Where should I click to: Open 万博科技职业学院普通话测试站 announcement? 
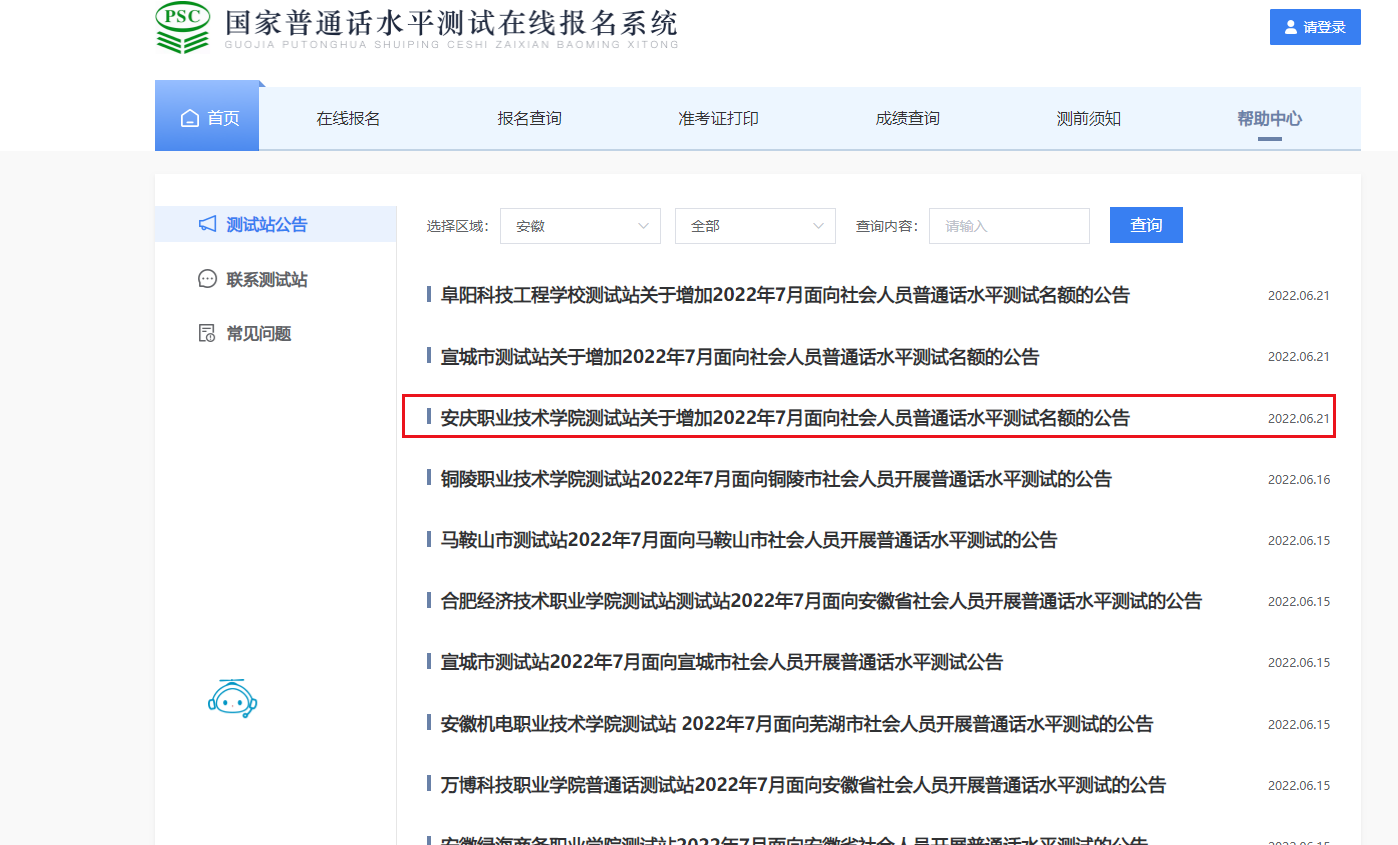(x=803, y=785)
